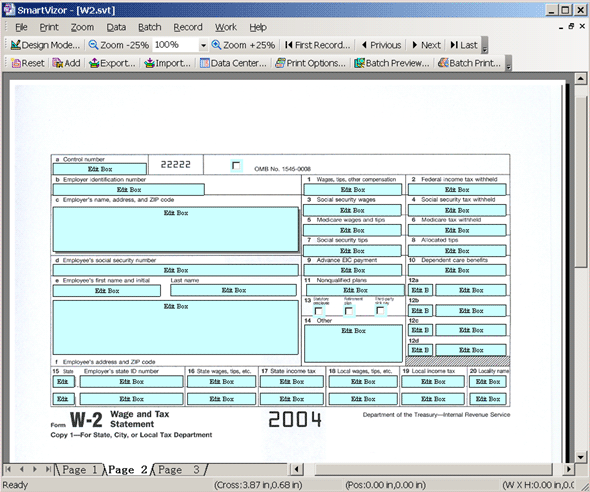Image resolution: width=590 pixels, height=492 pixels.
Task: Open the zoom percentage dropdown
Action: 203,46
